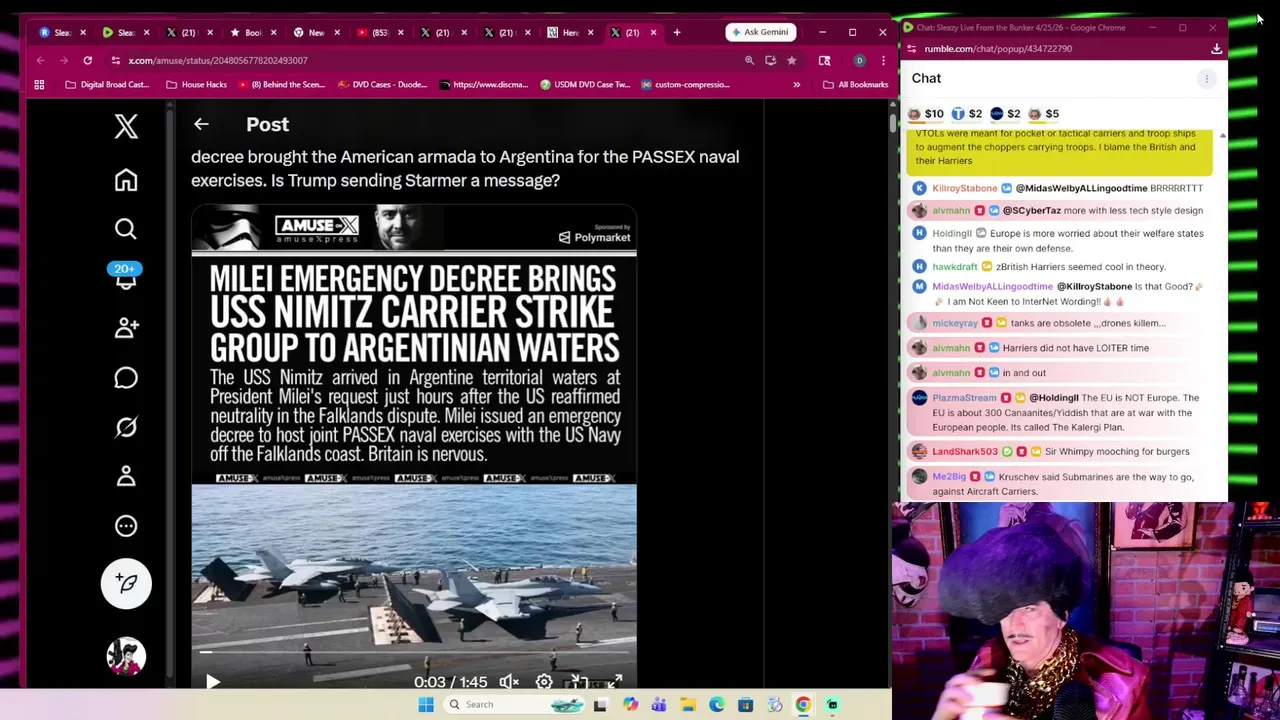The width and height of the screenshot is (1280, 720).
Task: Open the DVD Cases - Duode... bookmark
Action: point(383,85)
